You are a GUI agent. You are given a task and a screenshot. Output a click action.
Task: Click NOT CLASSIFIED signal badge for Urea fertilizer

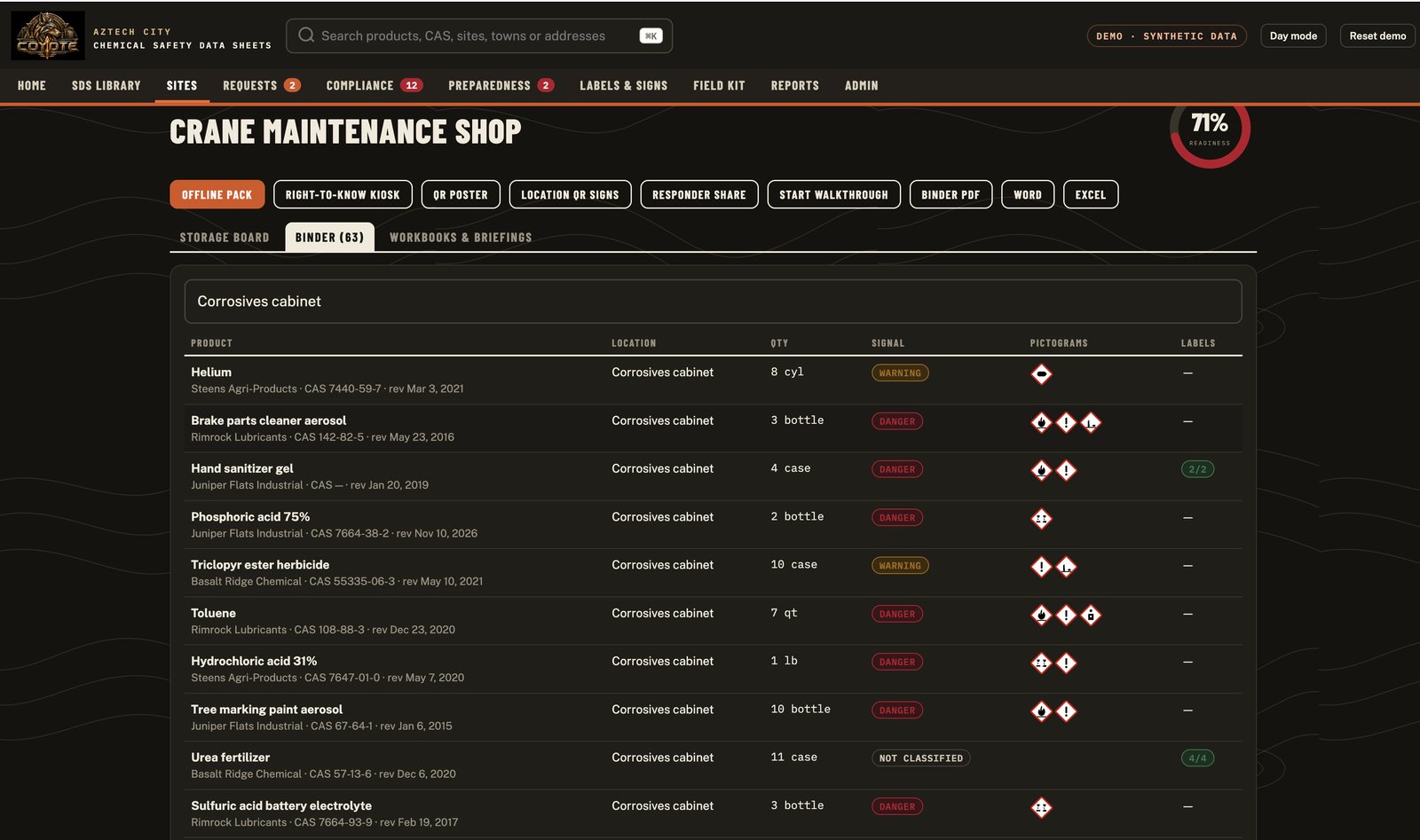pos(920,758)
